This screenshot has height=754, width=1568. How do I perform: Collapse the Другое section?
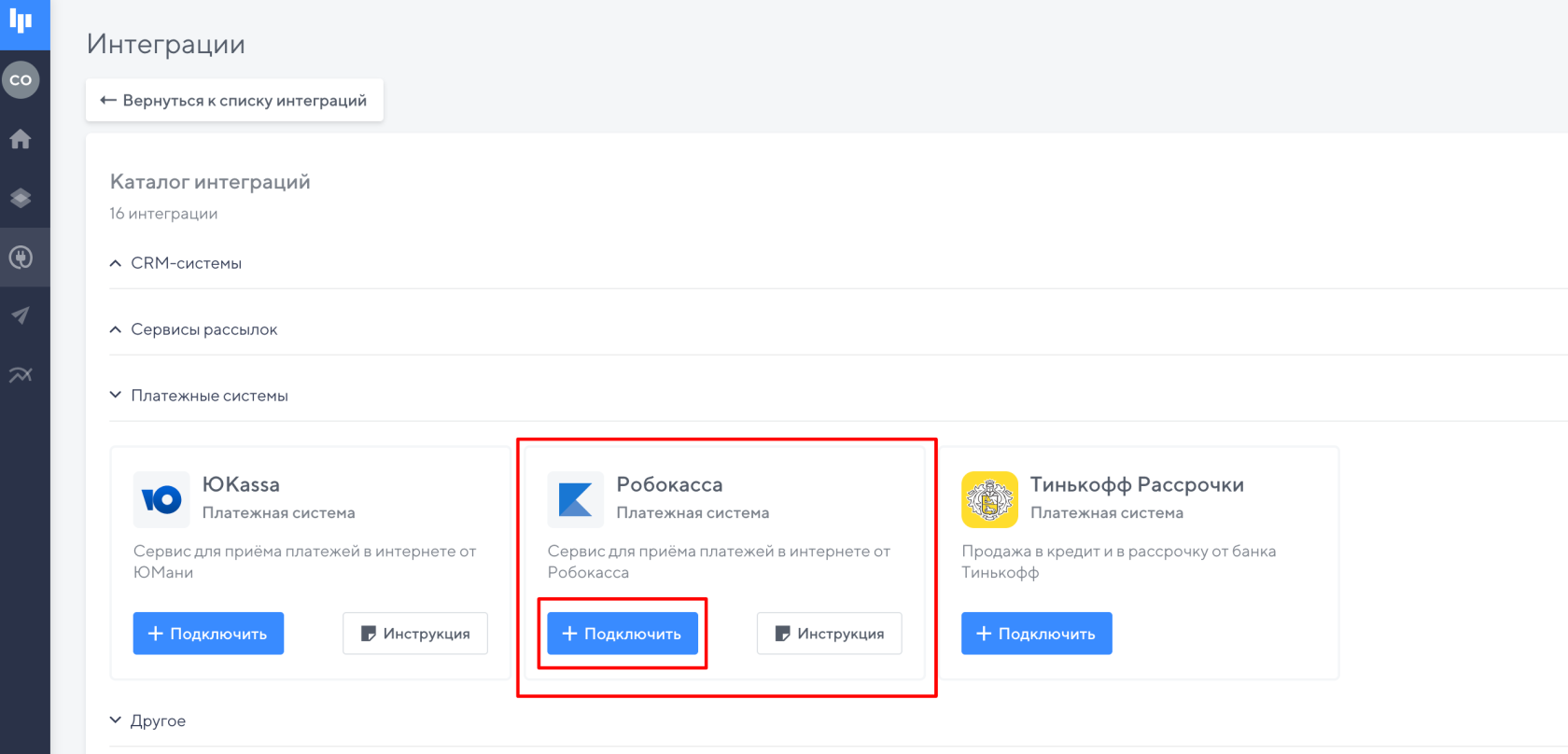pos(158,720)
